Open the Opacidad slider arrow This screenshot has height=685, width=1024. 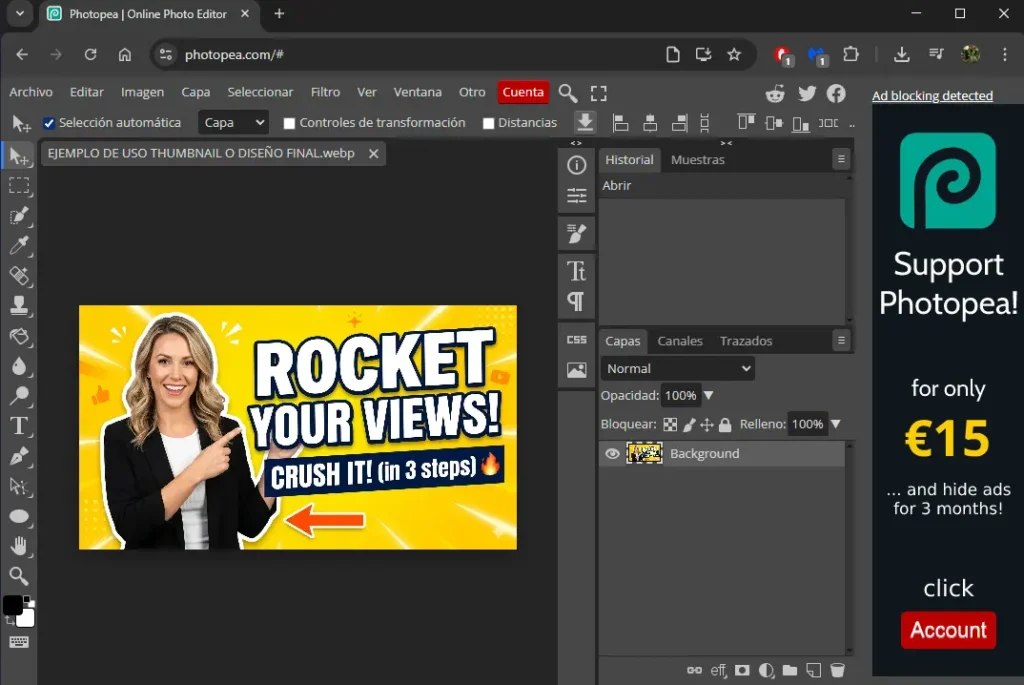709,396
